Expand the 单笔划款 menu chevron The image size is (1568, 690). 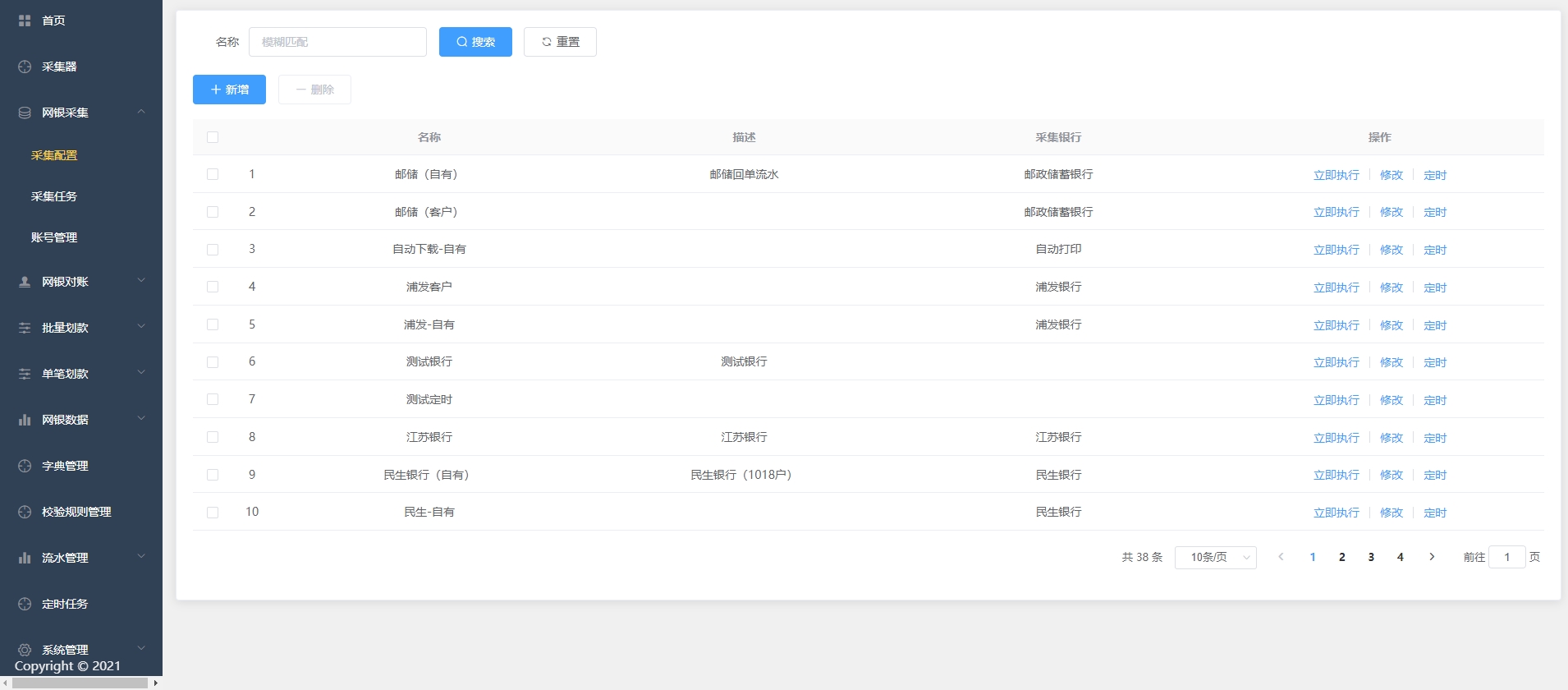coord(141,373)
